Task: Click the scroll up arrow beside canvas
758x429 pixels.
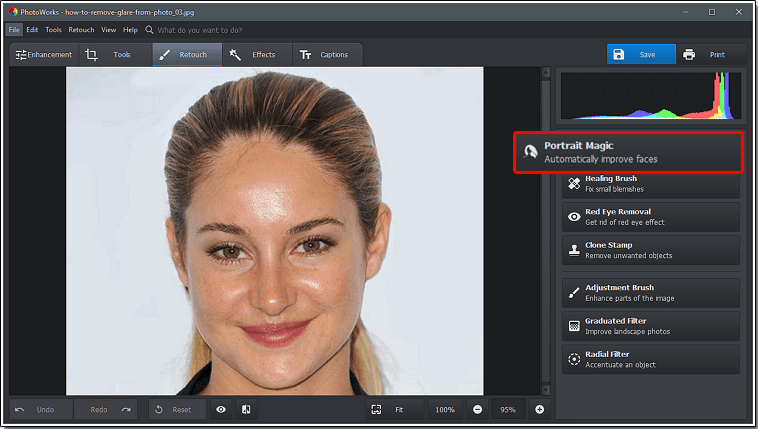Action: pyautogui.click(x=546, y=73)
